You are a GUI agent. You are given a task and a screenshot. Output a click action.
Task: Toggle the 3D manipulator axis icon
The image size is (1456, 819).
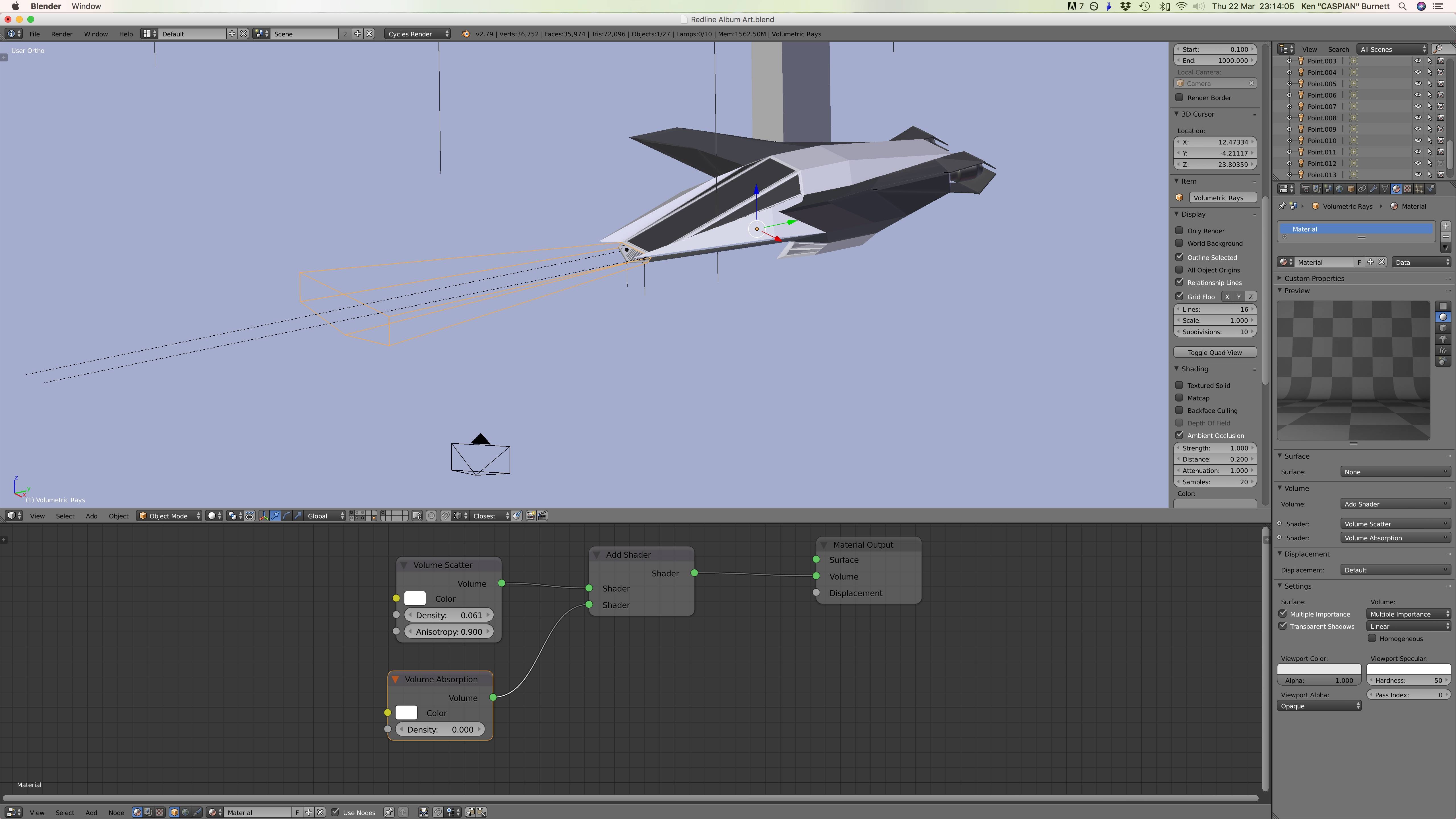click(x=264, y=516)
